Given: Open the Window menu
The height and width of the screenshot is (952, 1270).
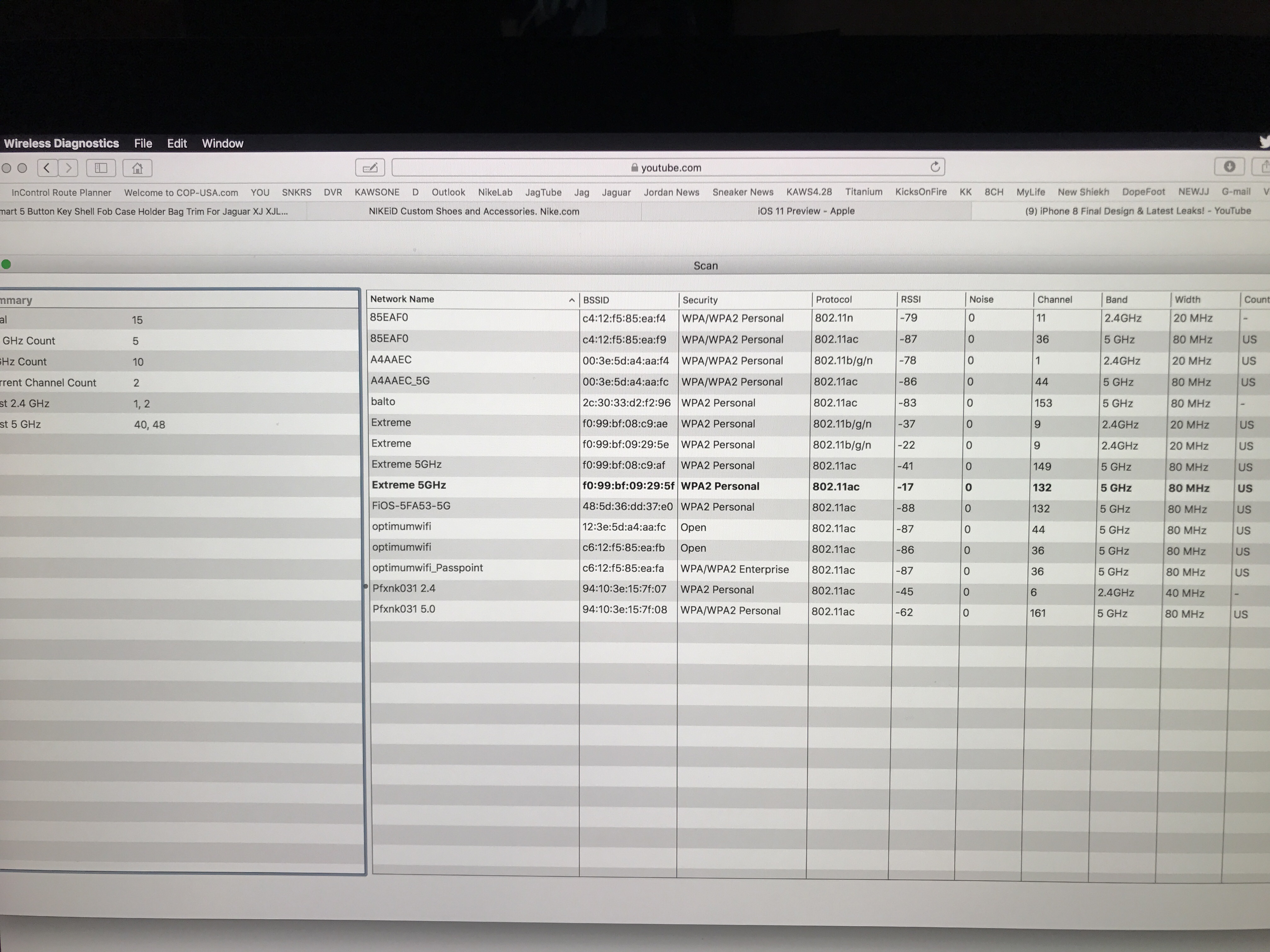Looking at the screenshot, I should [222, 144].
